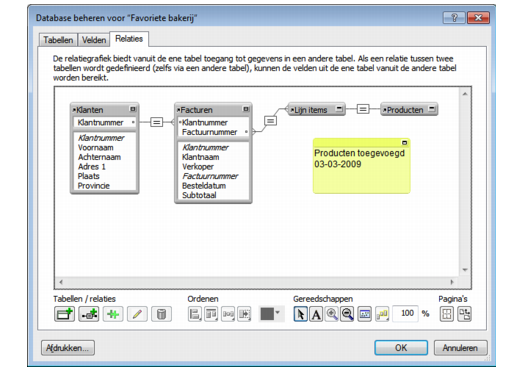Click the Achternaam field in Klanten

point(99,157)
